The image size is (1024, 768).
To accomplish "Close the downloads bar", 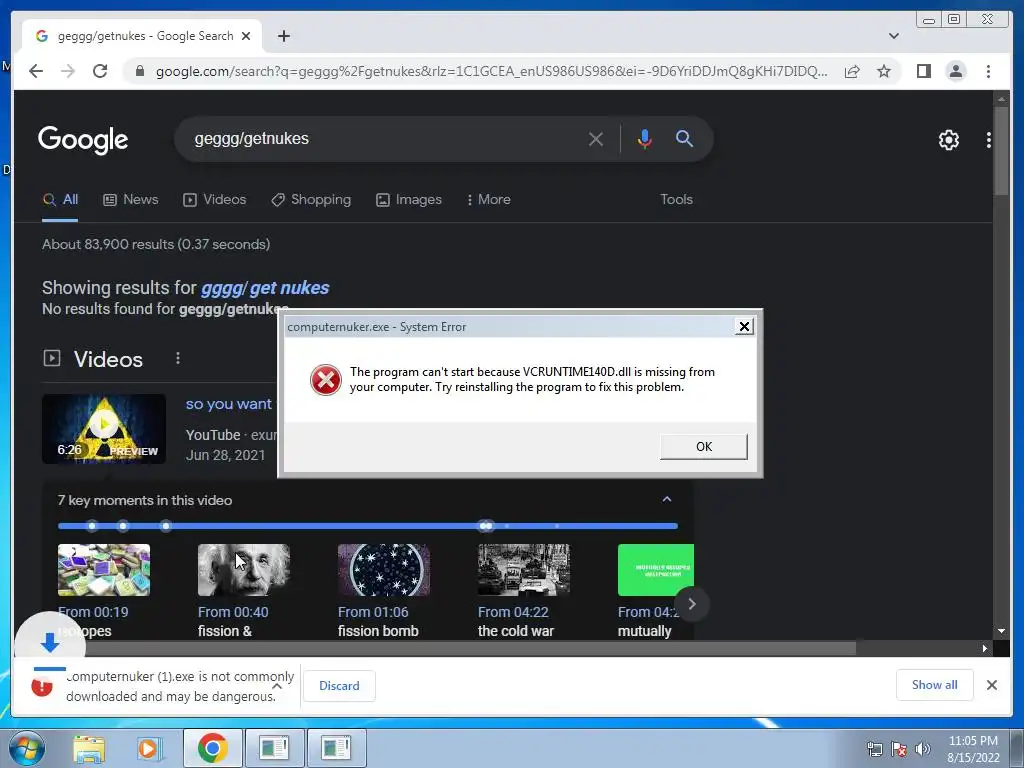I will [991, 685].
